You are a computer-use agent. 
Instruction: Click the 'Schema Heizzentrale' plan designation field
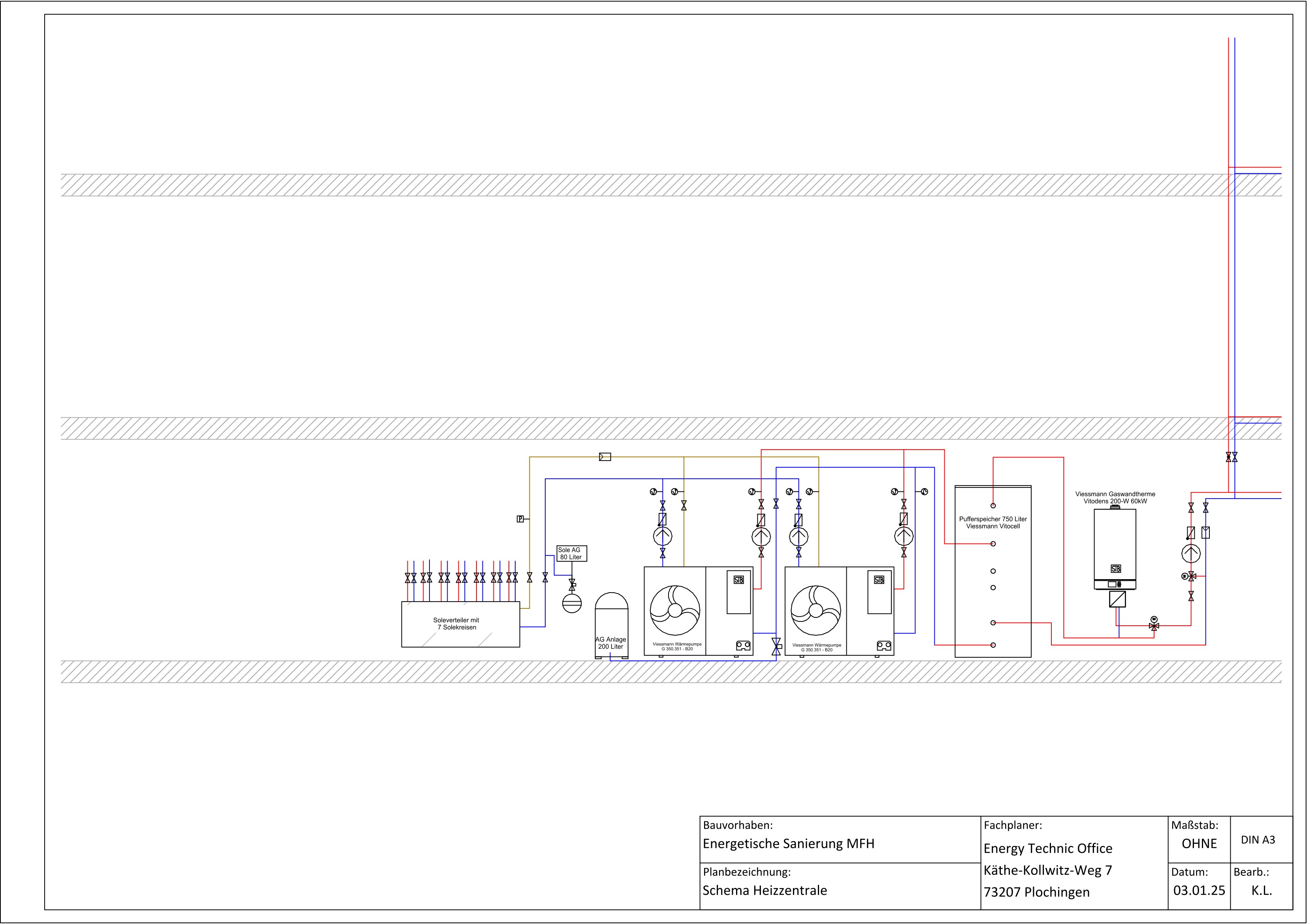click(765, 890)
